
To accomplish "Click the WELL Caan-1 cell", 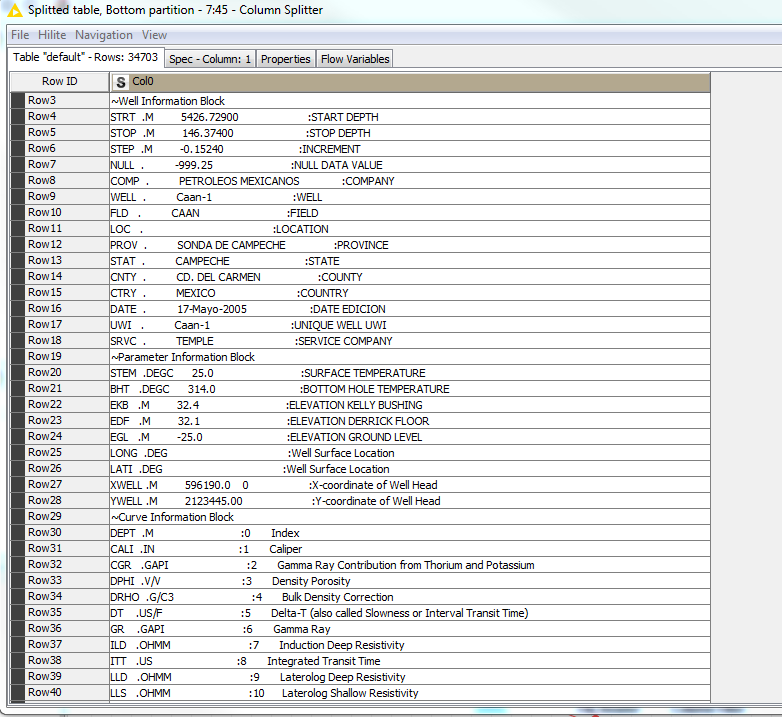I will tap(410, 196).
